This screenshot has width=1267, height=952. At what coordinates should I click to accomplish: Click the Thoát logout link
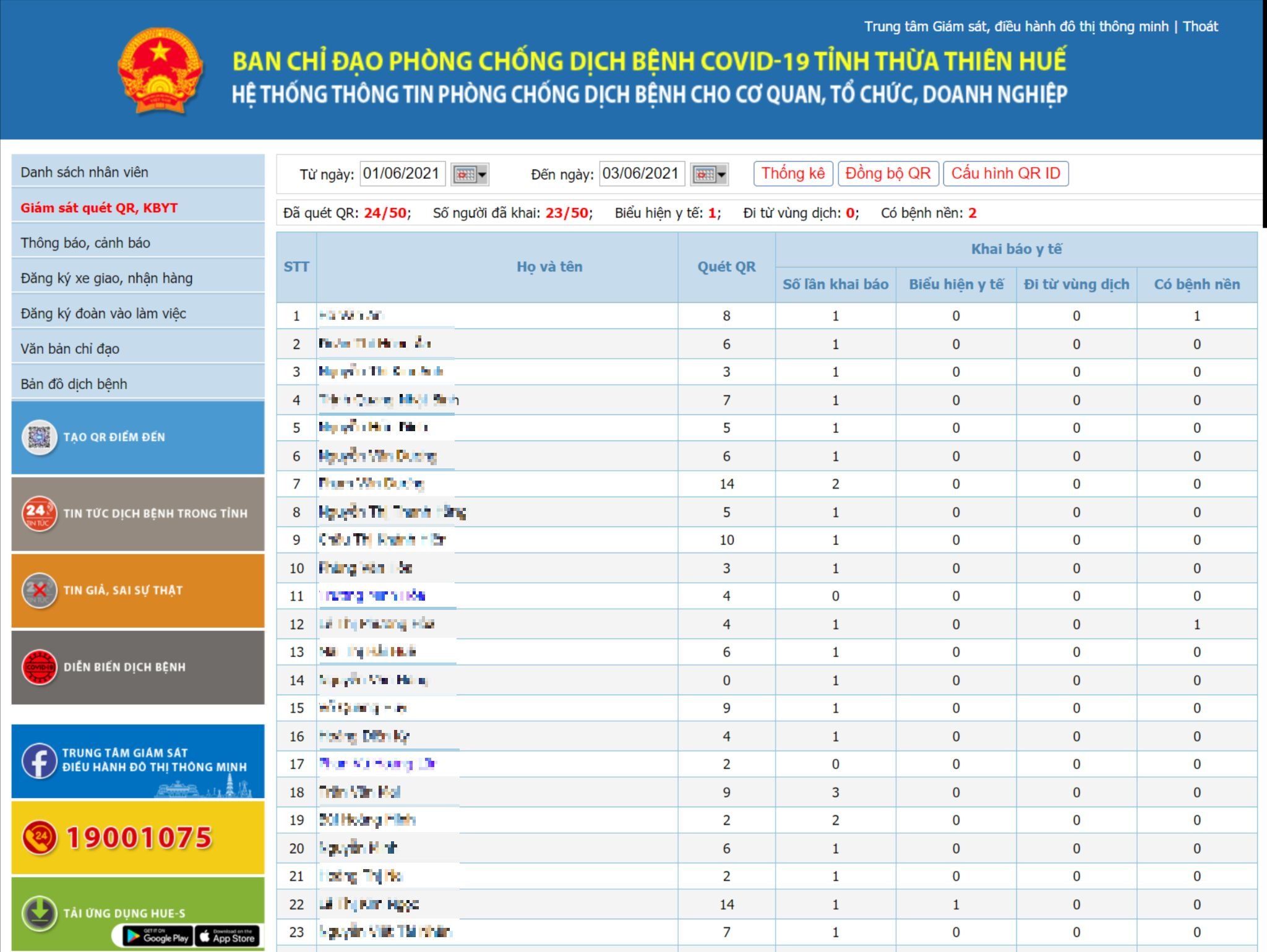coord(1200,27)
